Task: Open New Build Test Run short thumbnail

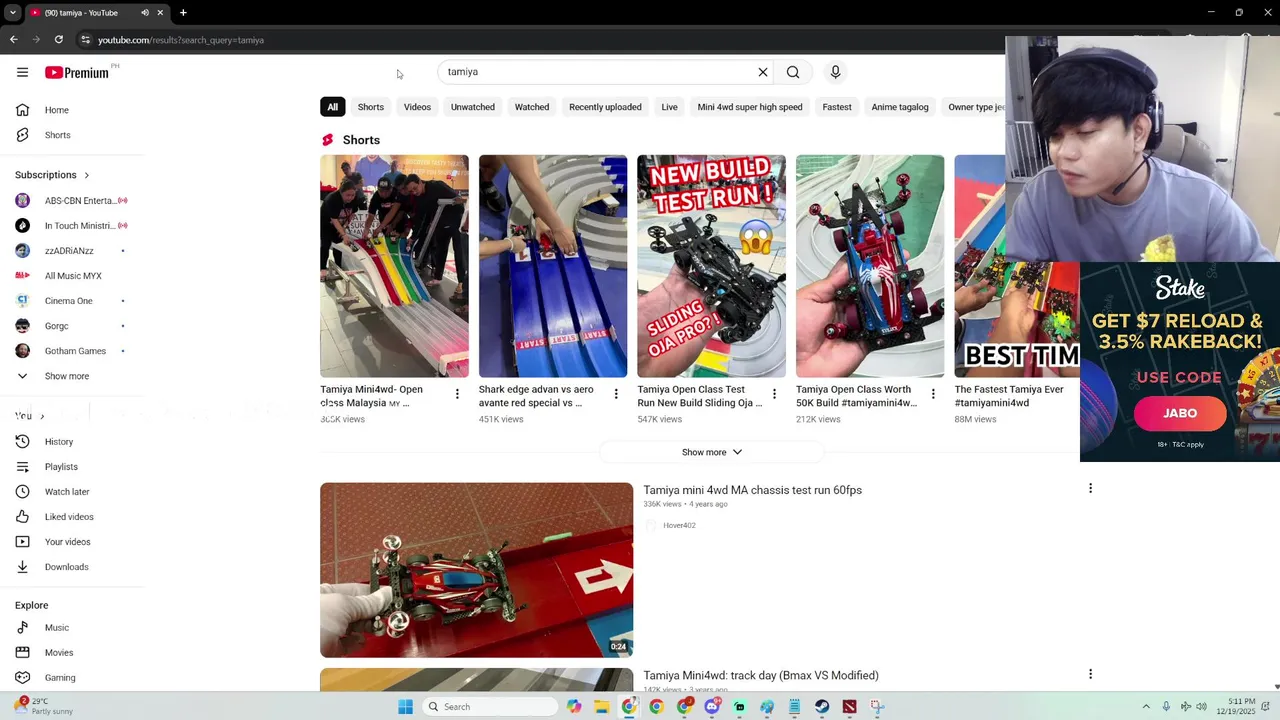Action: point(711,266)
